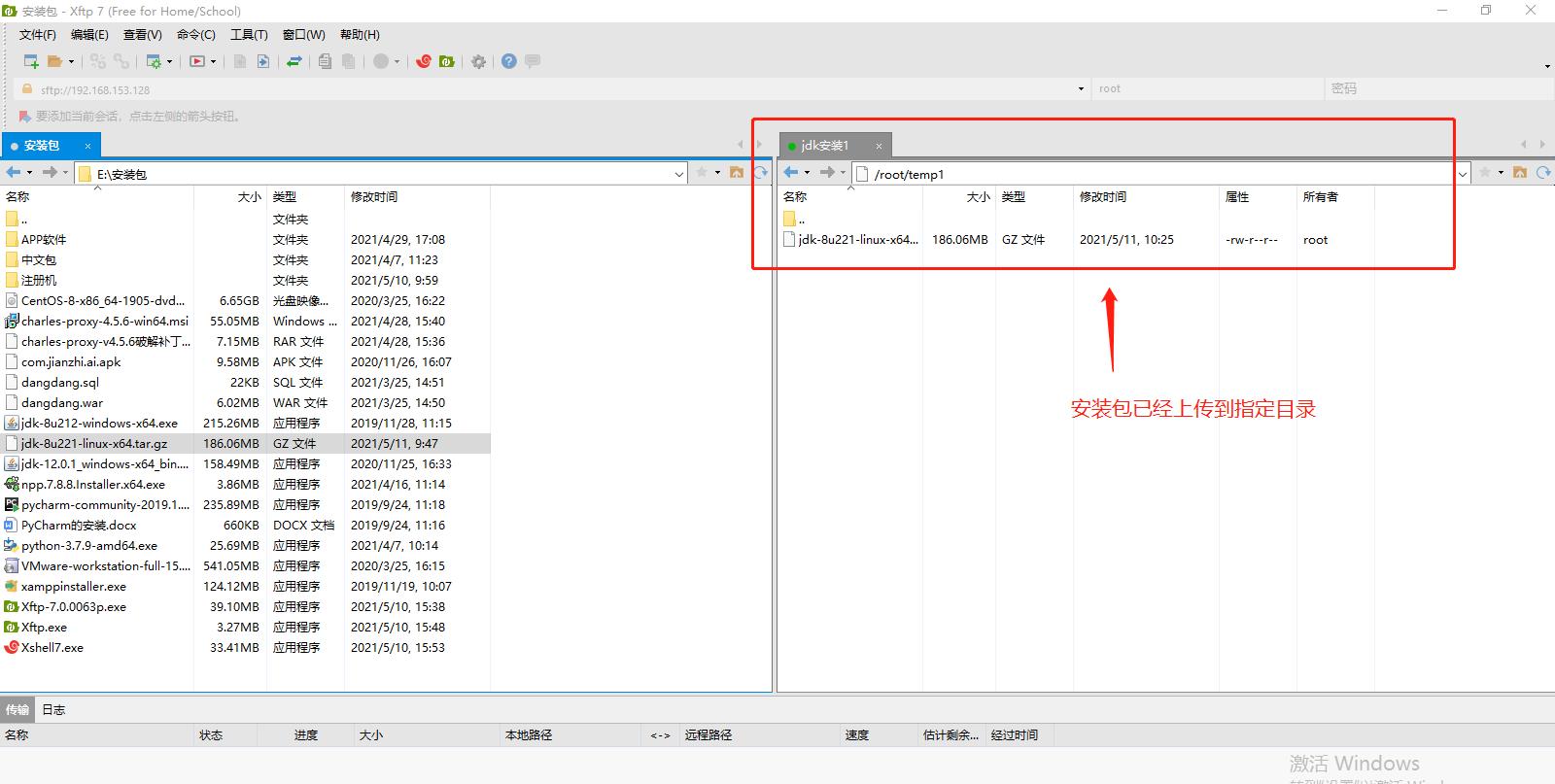Click the speech bubble feedback icon

click(x=533, y=61)
